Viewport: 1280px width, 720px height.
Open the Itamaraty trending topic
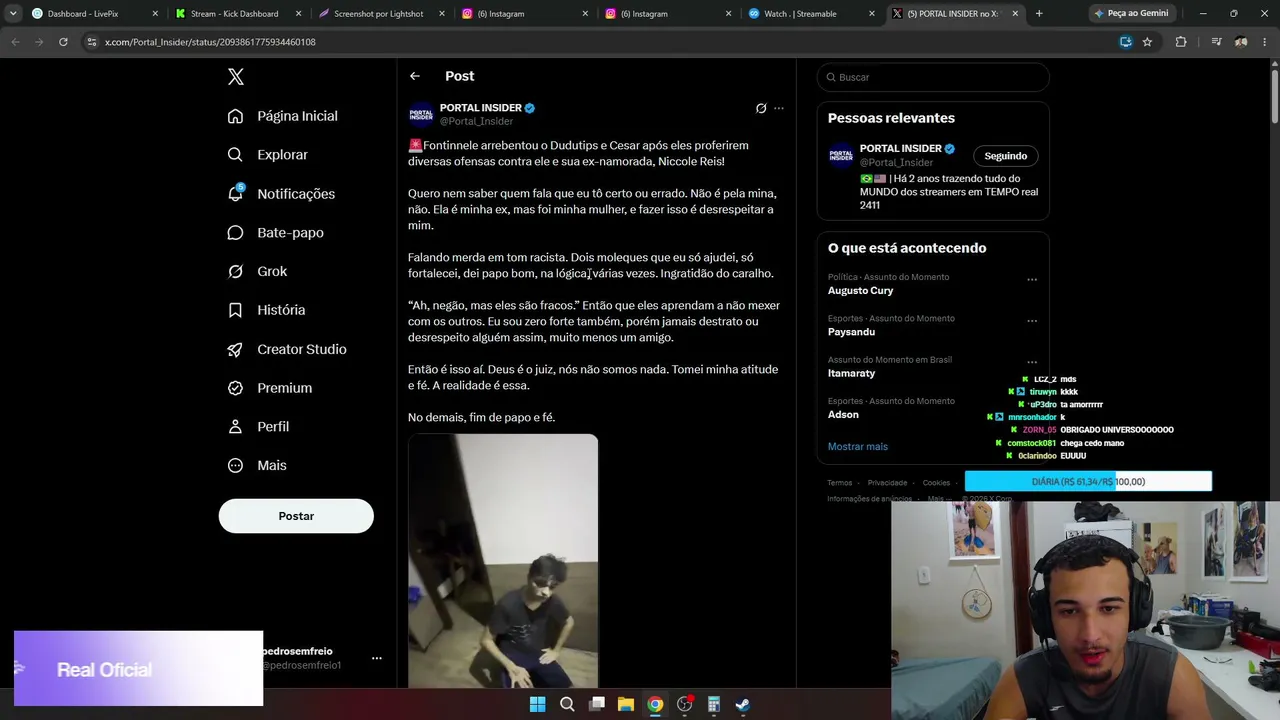tap(851, 373)
